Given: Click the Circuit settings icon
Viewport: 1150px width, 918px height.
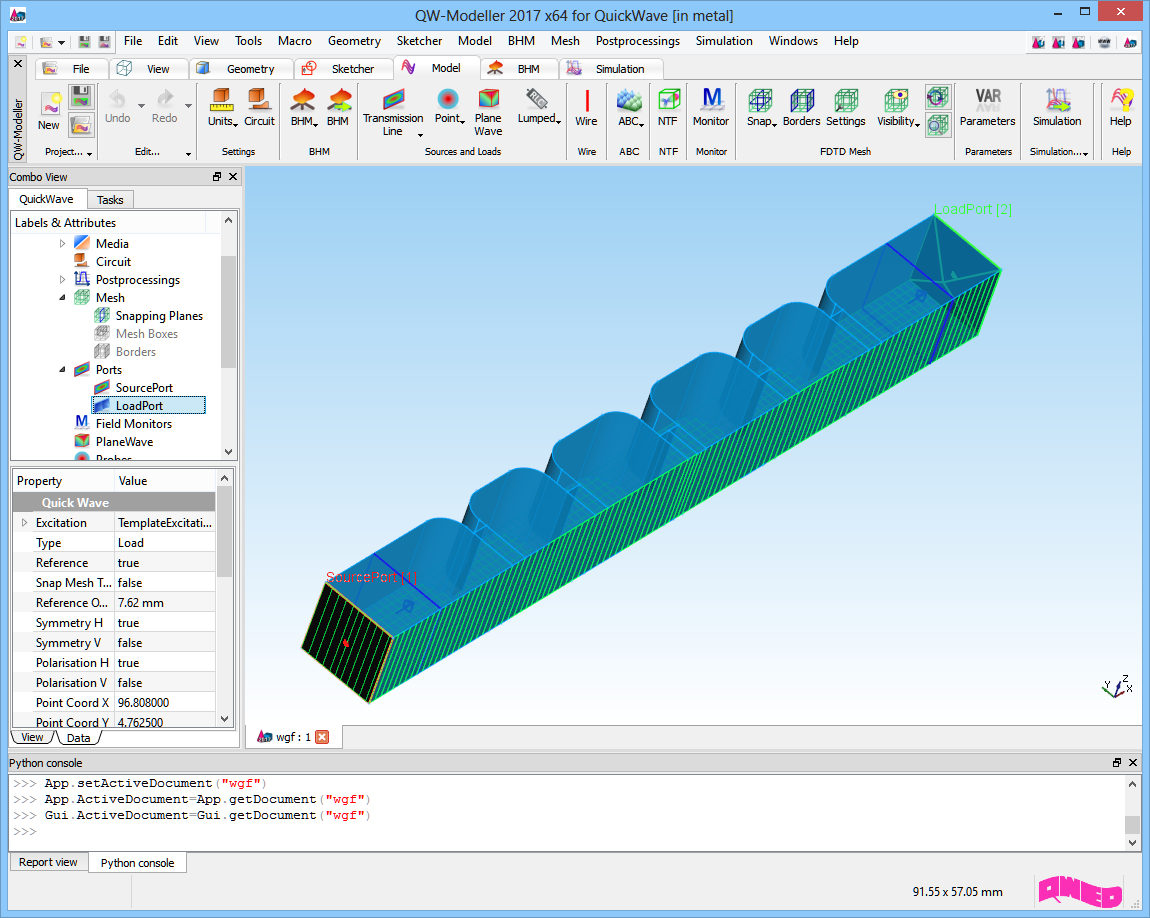Looking at the screenshot, I should 259,100.
